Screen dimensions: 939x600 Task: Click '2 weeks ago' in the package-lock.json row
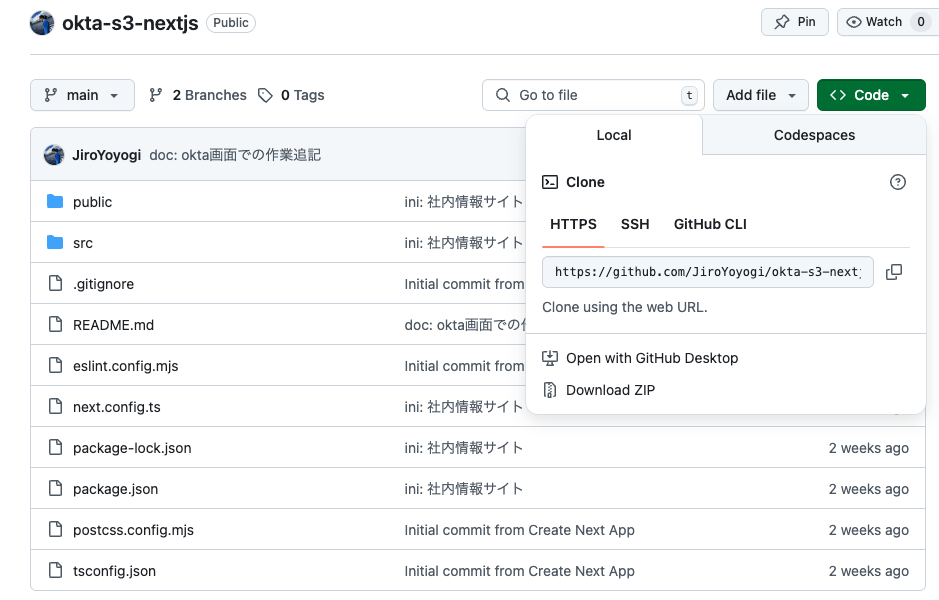coord(868,448)
